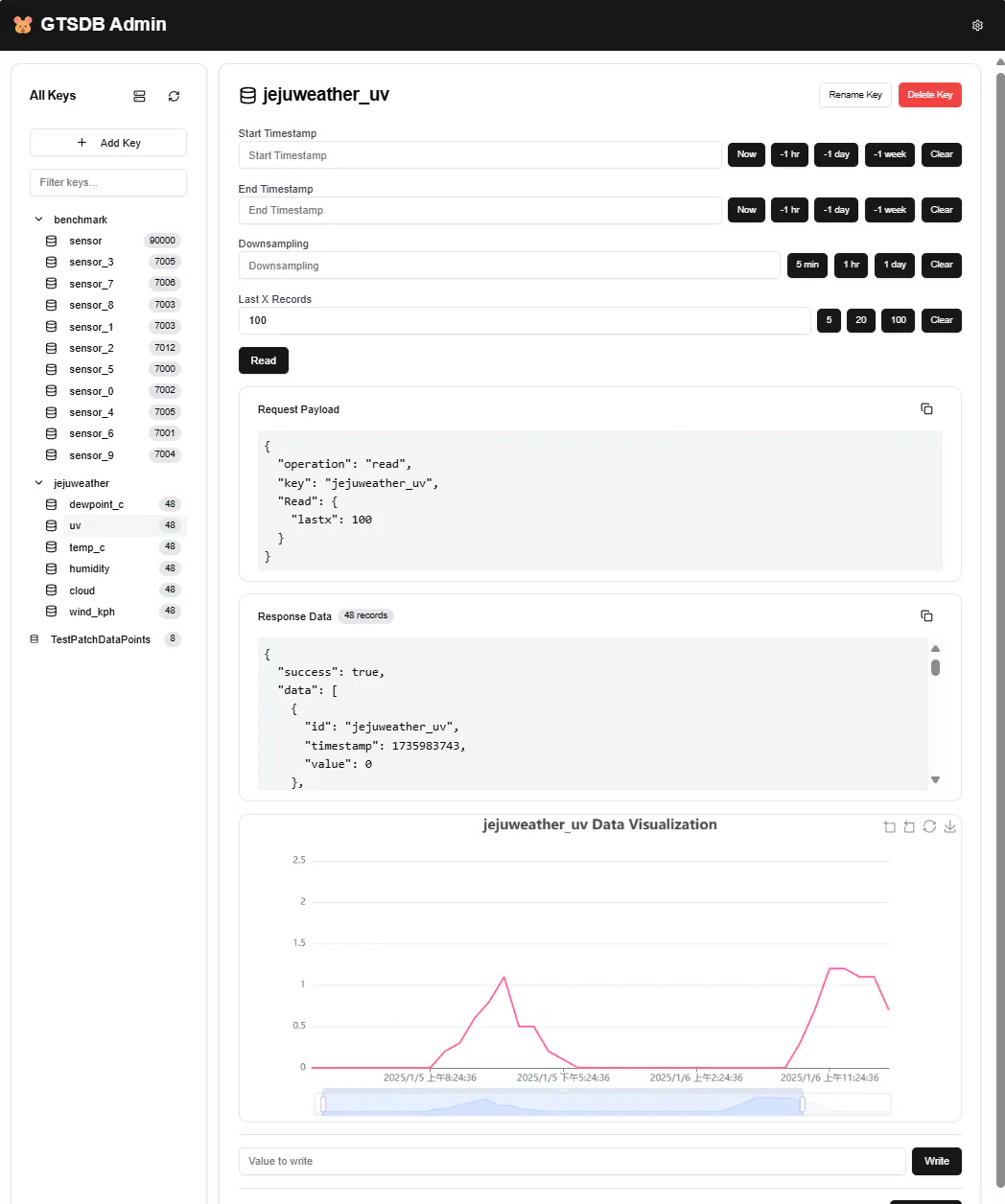Click left handle of chart zoom slider

(x=323, y=1105)
